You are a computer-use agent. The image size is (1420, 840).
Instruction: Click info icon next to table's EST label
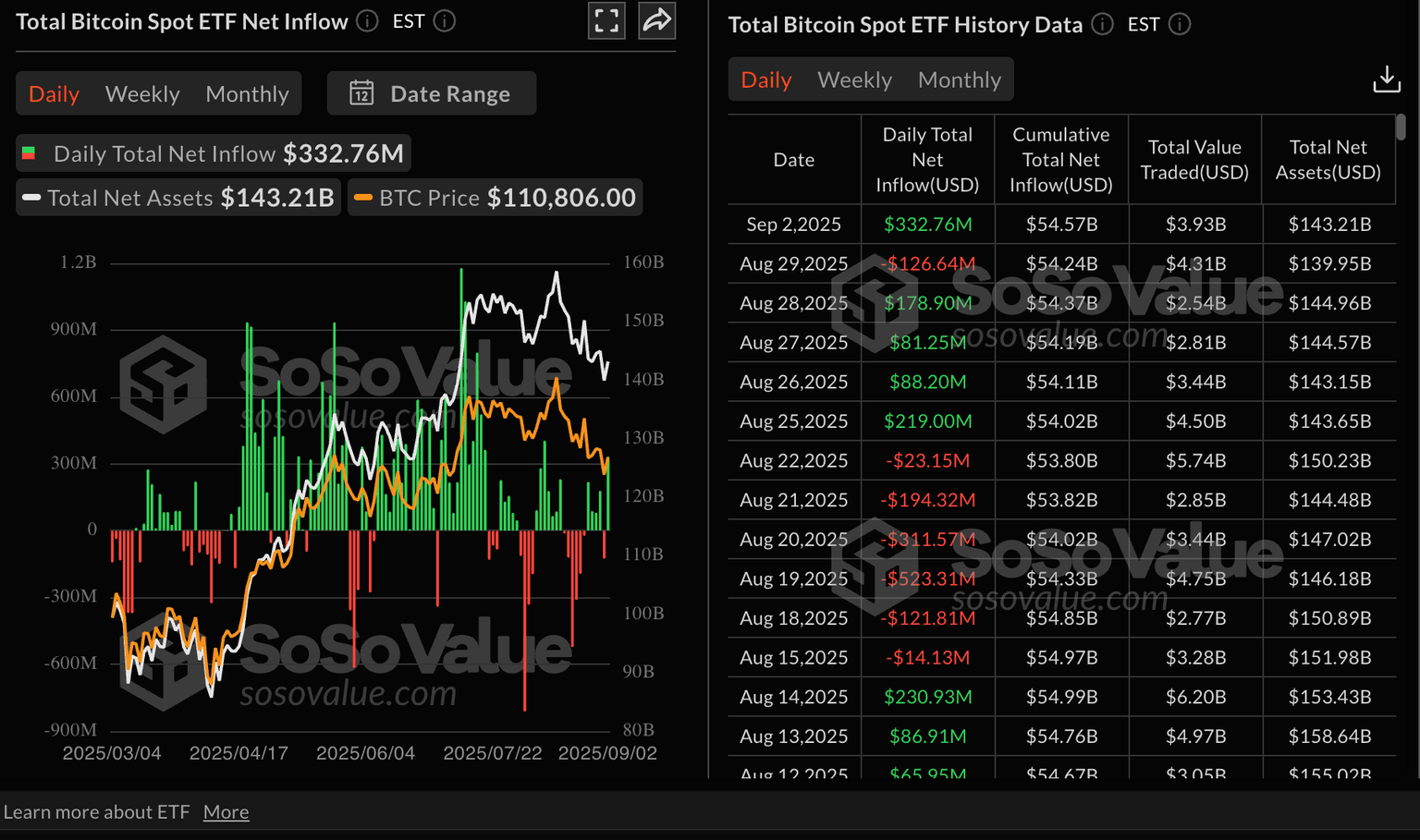(x=1180, y=24)
